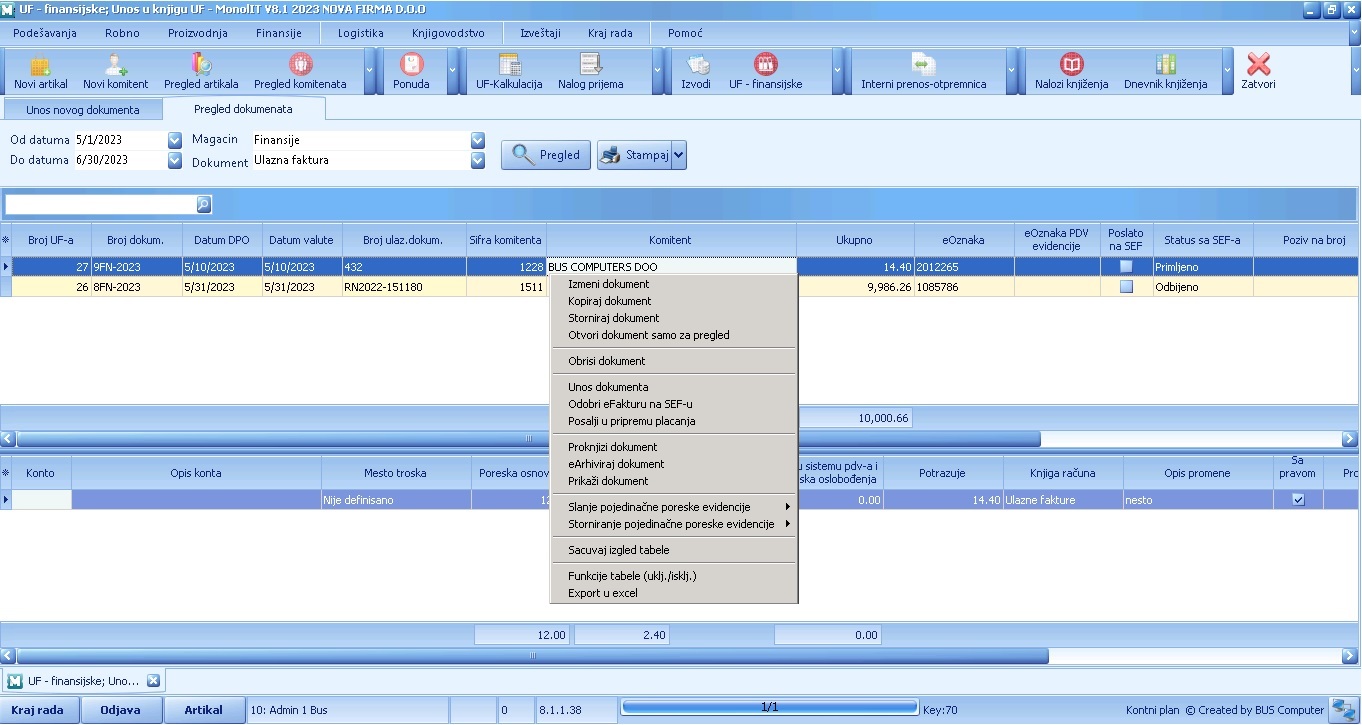This screenshot has width=1362, height=725.
Task: Click the asterisk corner icon of the documents grid
Action: pos(6,240)
